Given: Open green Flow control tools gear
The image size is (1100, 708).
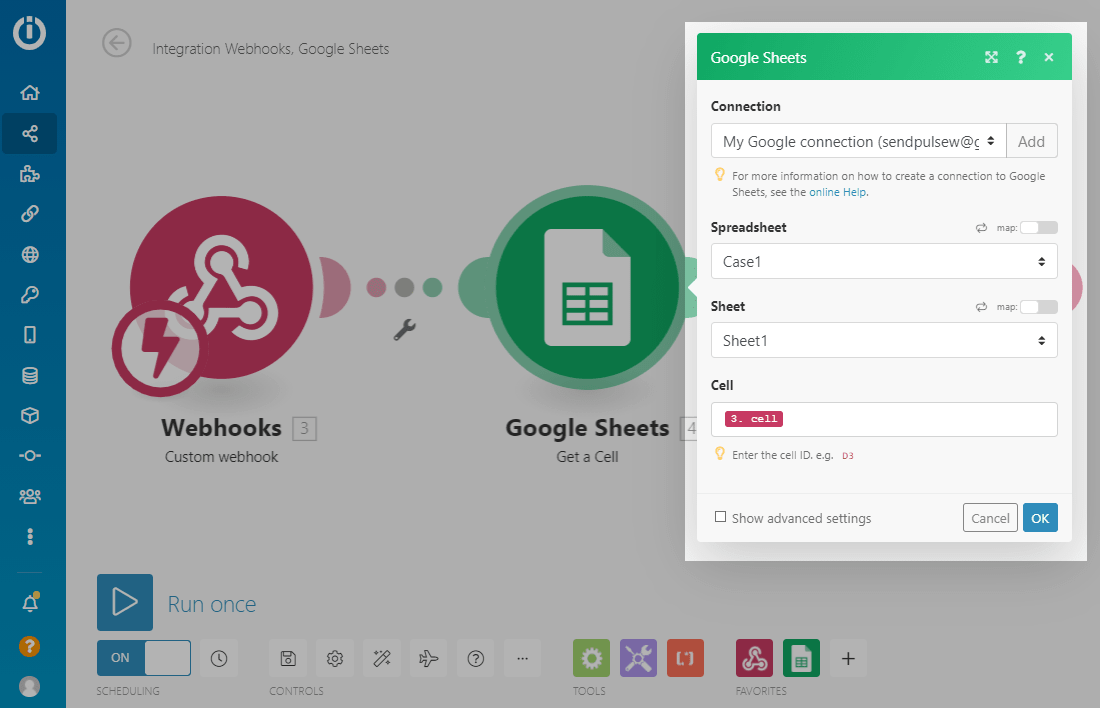Looking at the screenshot, I should (591, 658).
